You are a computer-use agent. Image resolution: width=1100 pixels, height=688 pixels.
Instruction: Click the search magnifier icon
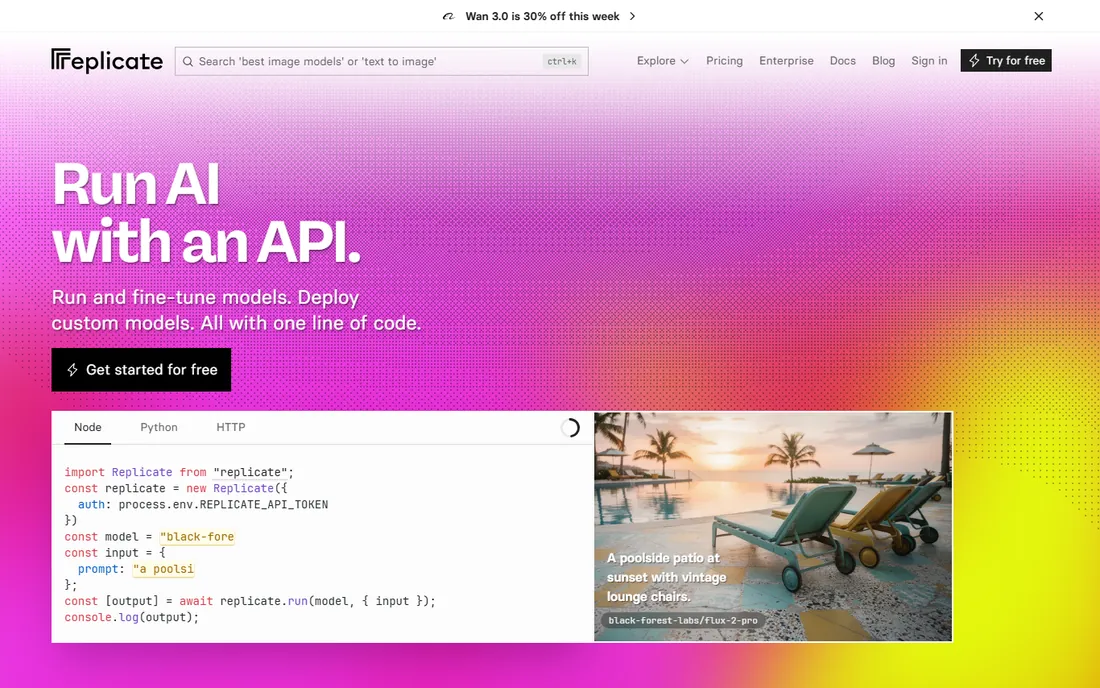(188, 62)
